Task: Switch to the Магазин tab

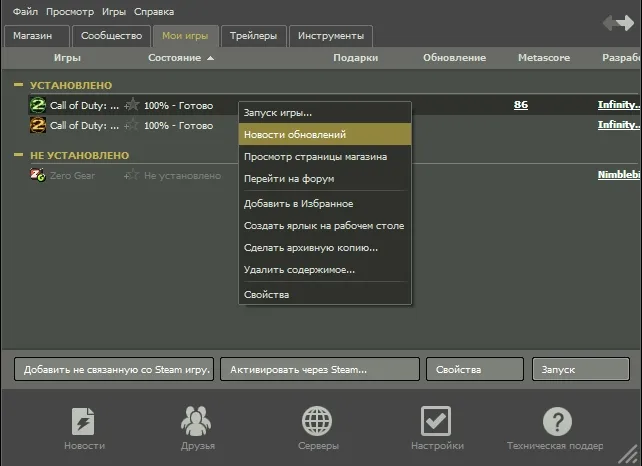Action: pos(38,37)
